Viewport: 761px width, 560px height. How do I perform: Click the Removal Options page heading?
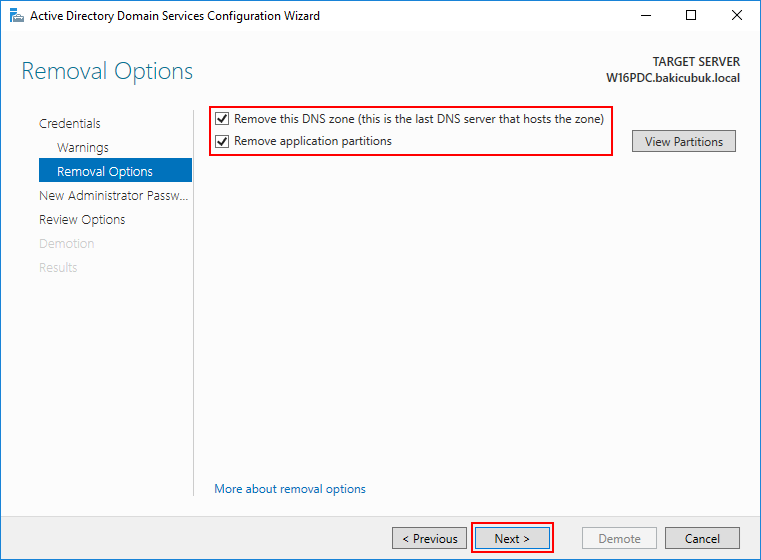107,71
